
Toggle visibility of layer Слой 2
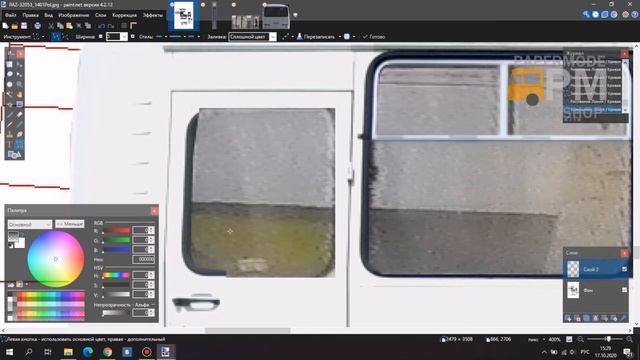click(624, 269)
